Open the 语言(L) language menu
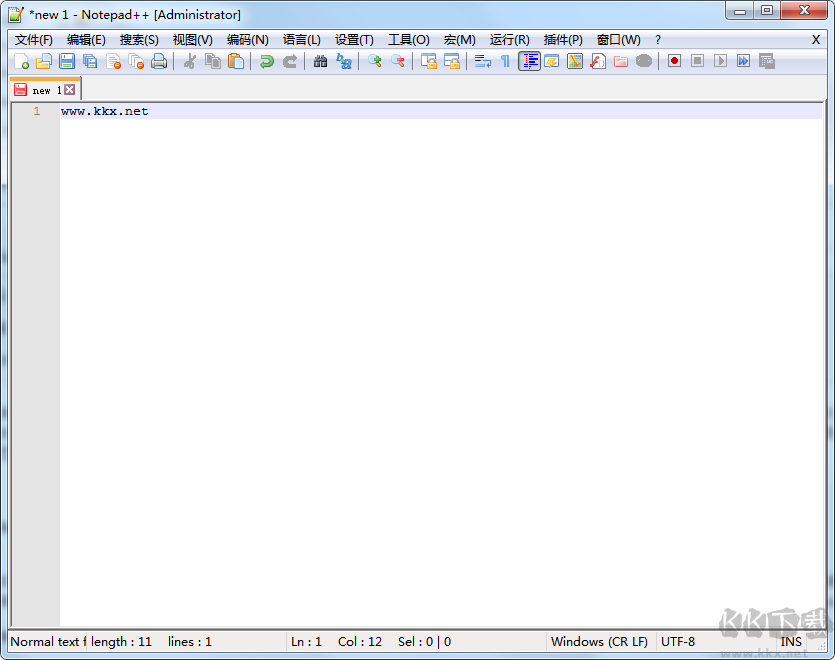Viewport: 835px width, 660px height. pos(301,40)
